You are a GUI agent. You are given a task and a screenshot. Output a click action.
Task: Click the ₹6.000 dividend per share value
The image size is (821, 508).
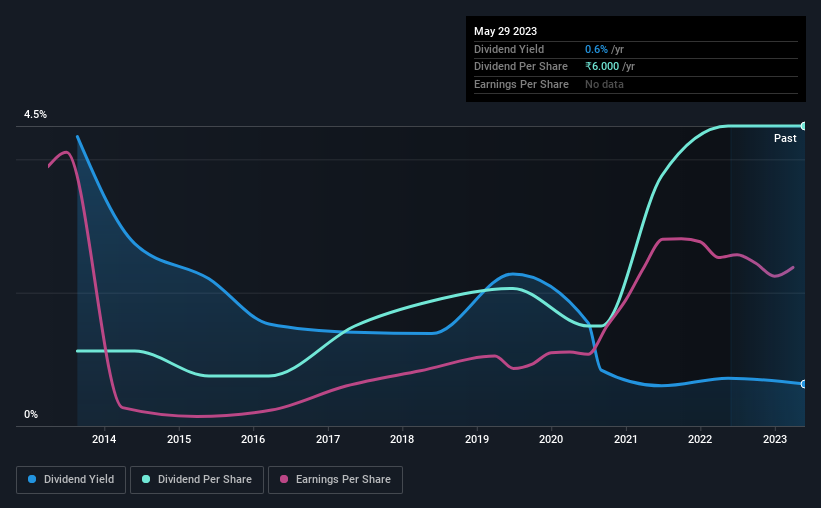click(x=602, y=67)
